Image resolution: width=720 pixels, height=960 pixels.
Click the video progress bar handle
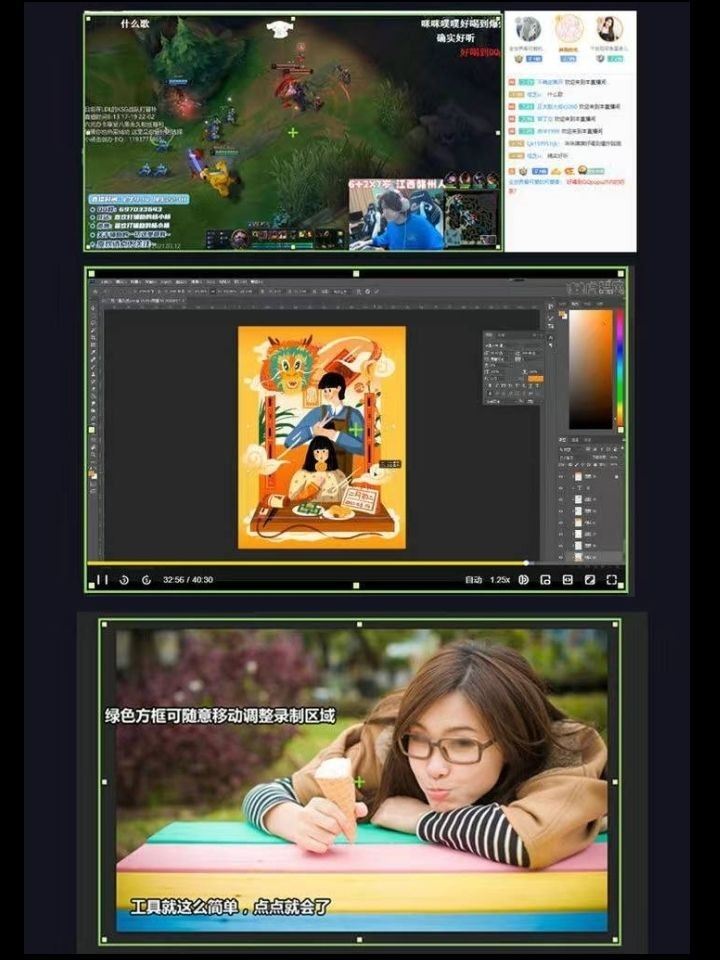527,563
